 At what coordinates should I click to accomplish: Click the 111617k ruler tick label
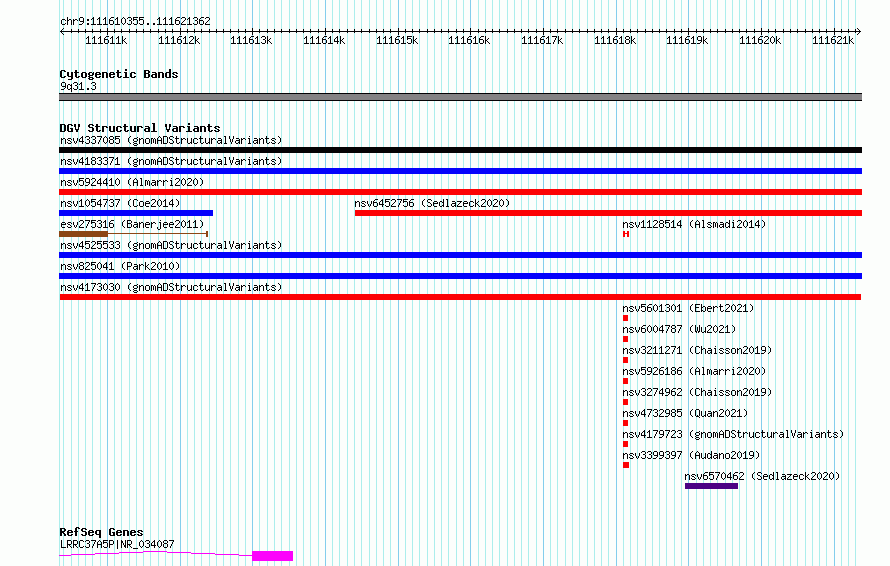[542, 40]
